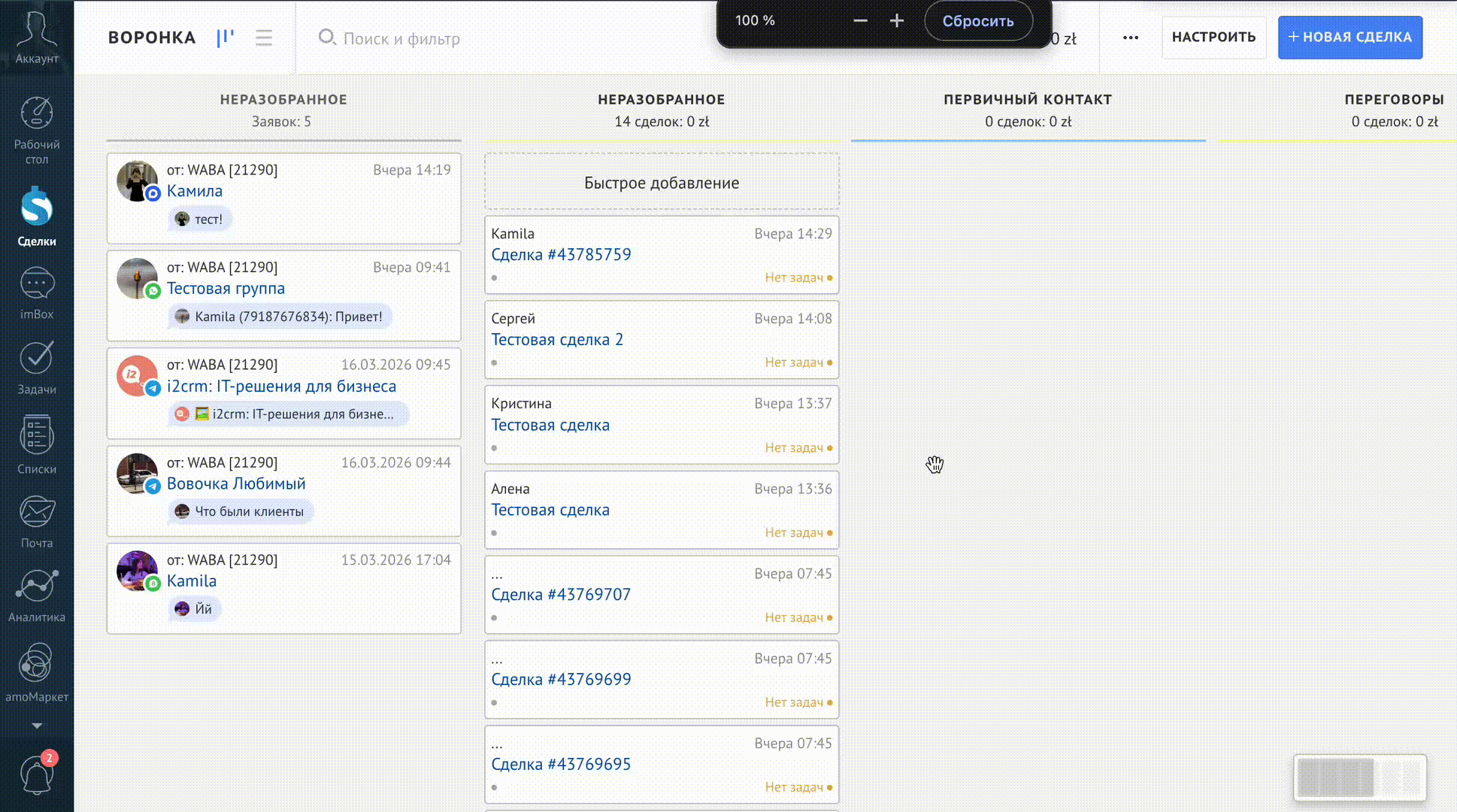Expand sidebar down arrow below amoМаркет
Viewport: 1457px width, 812px height.
coord(36,726)
